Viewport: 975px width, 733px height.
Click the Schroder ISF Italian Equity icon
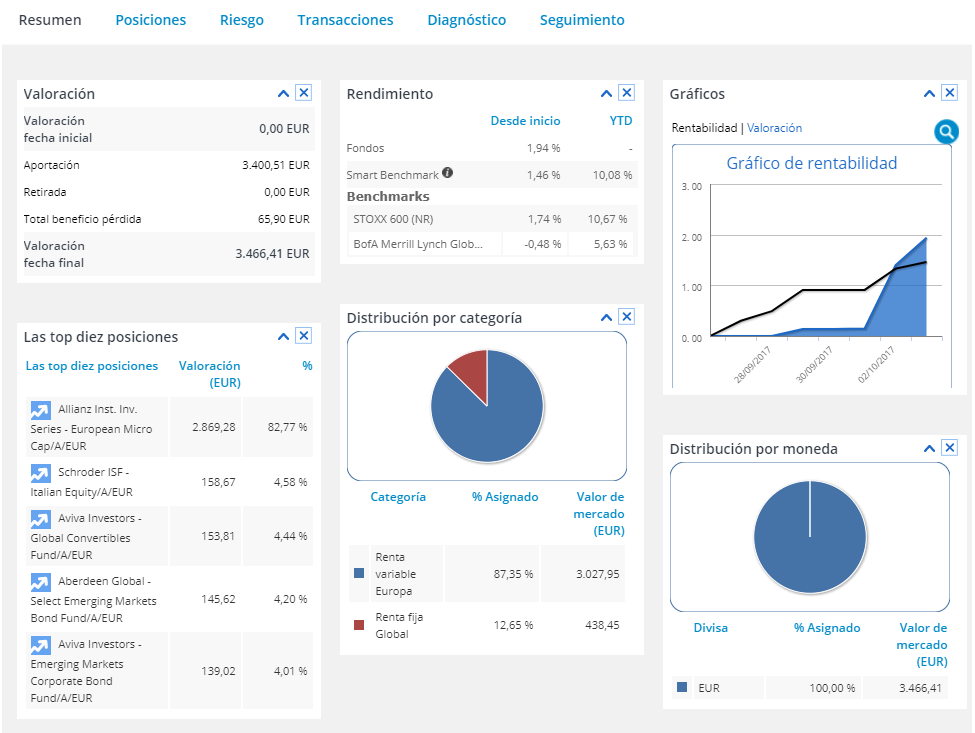click(40, 473)
